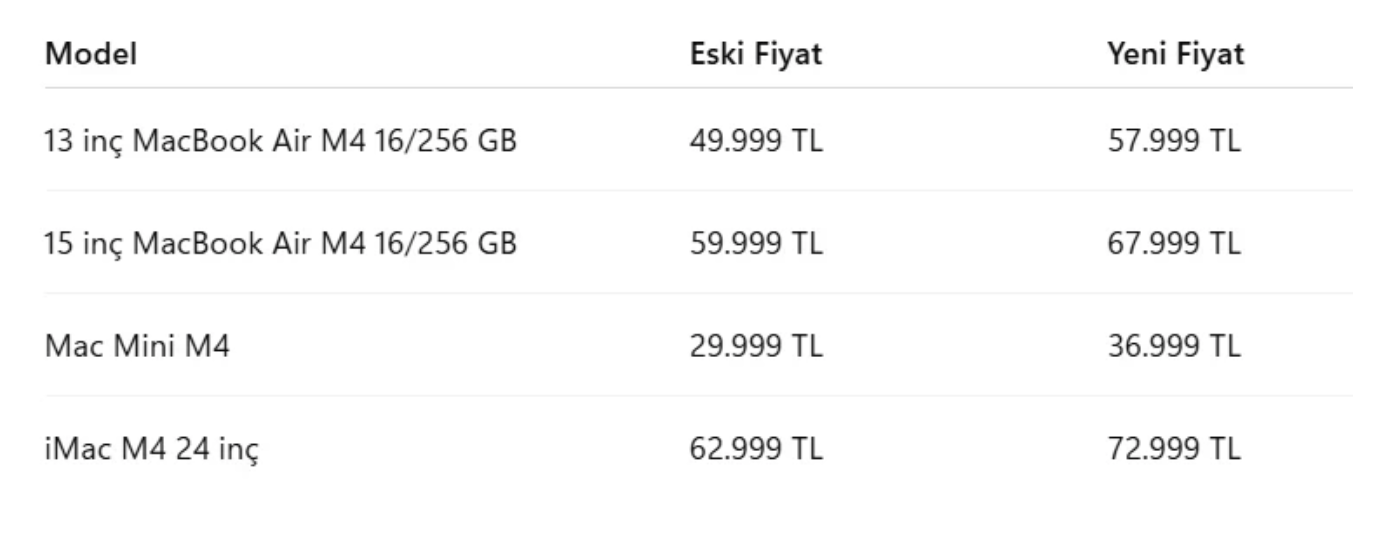Select the 57.999 TL new price
The image size is (1386, 546).
pos(1173,141)
